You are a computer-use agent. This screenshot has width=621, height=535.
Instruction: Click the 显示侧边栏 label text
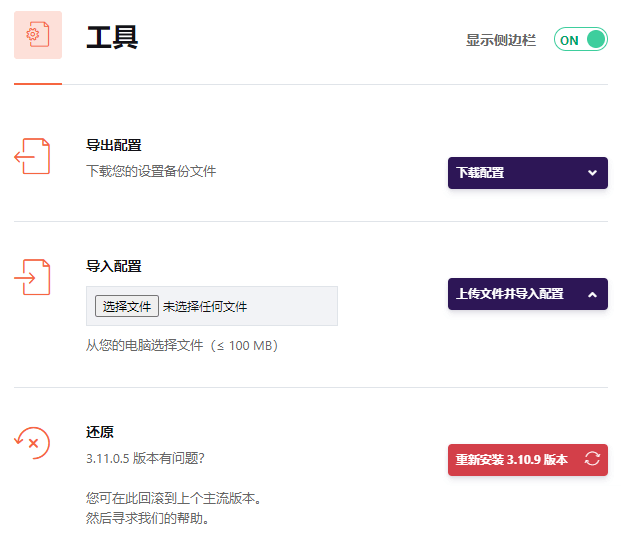click(501, 40)
